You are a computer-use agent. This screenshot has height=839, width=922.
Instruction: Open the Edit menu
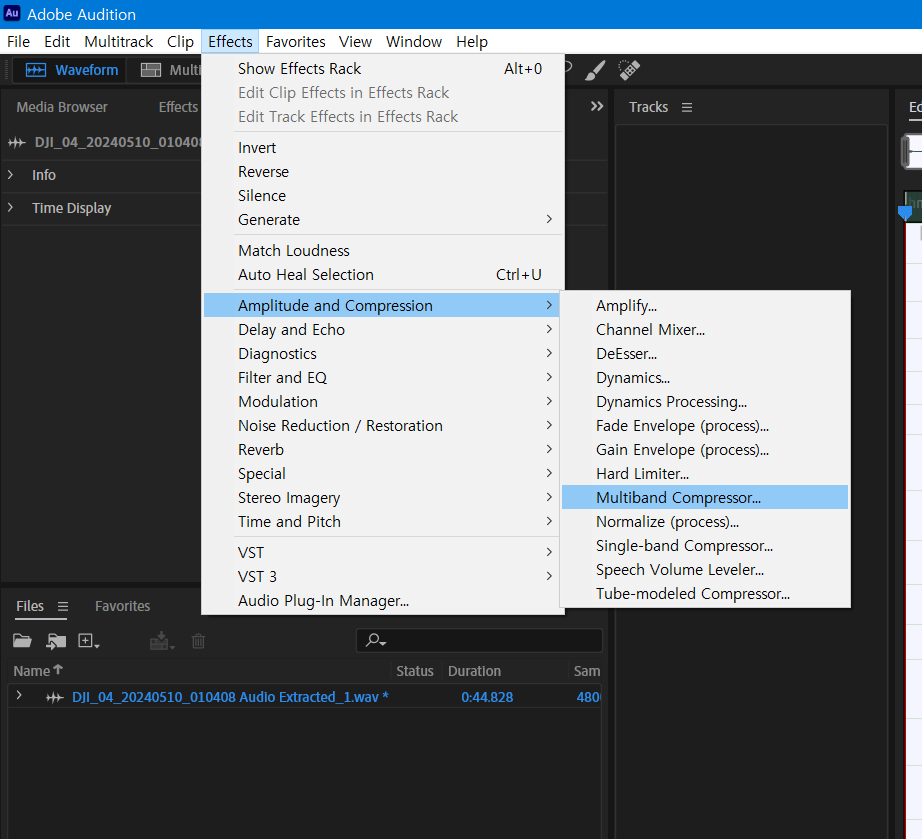57,42
